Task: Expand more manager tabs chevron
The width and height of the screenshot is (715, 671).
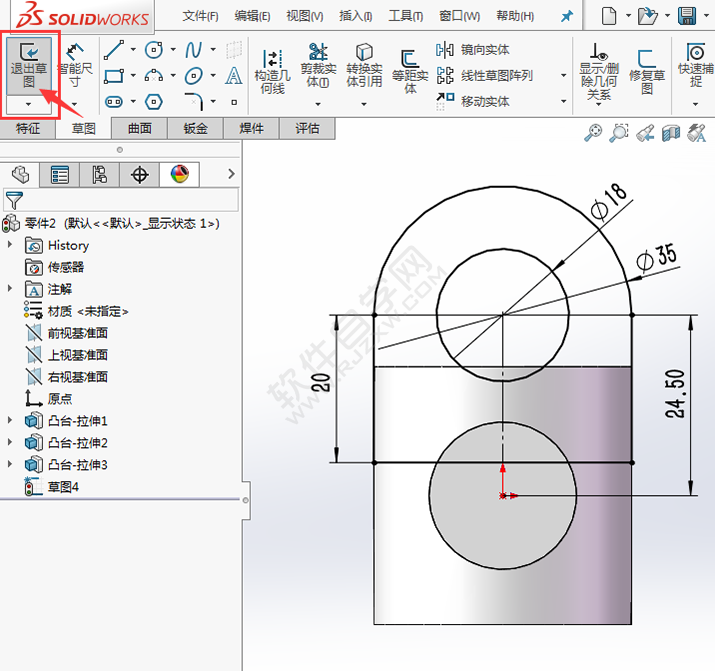Action: [231, 174]
